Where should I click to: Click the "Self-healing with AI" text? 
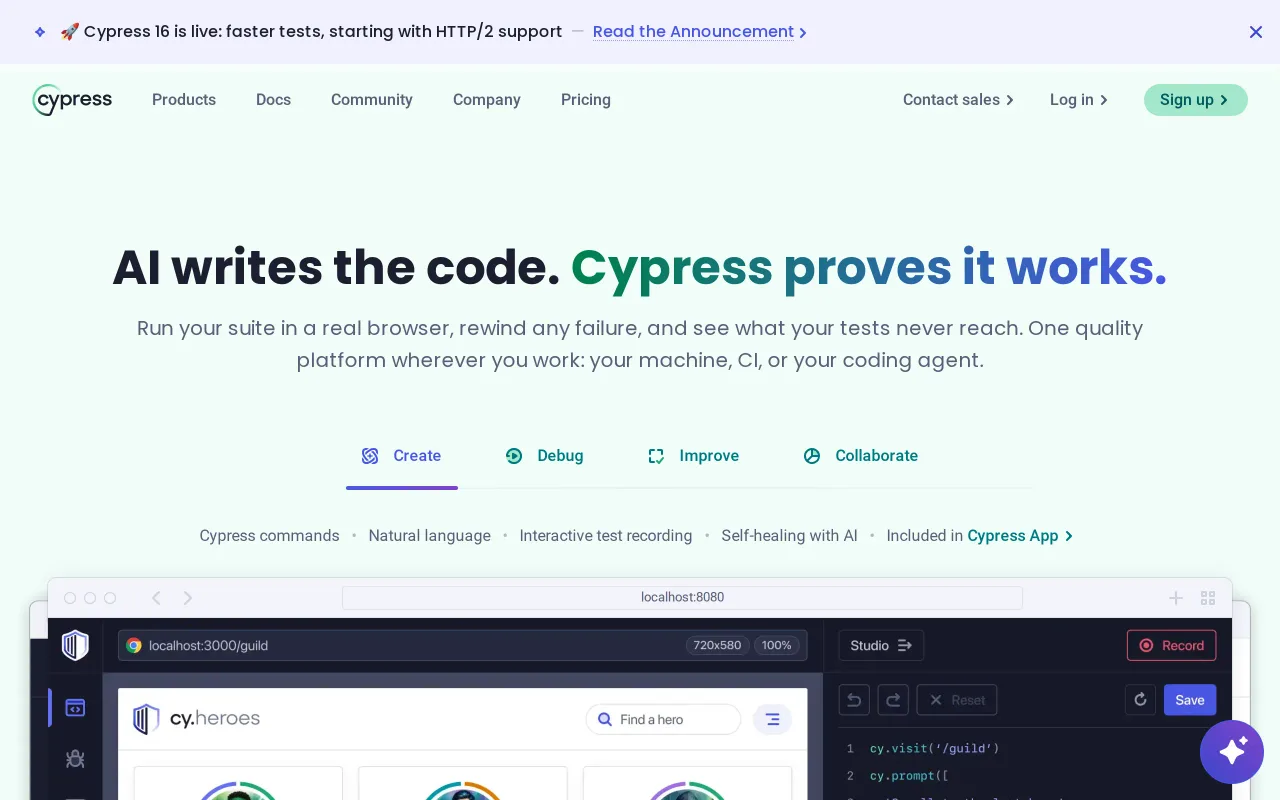(x=790, y=536)
